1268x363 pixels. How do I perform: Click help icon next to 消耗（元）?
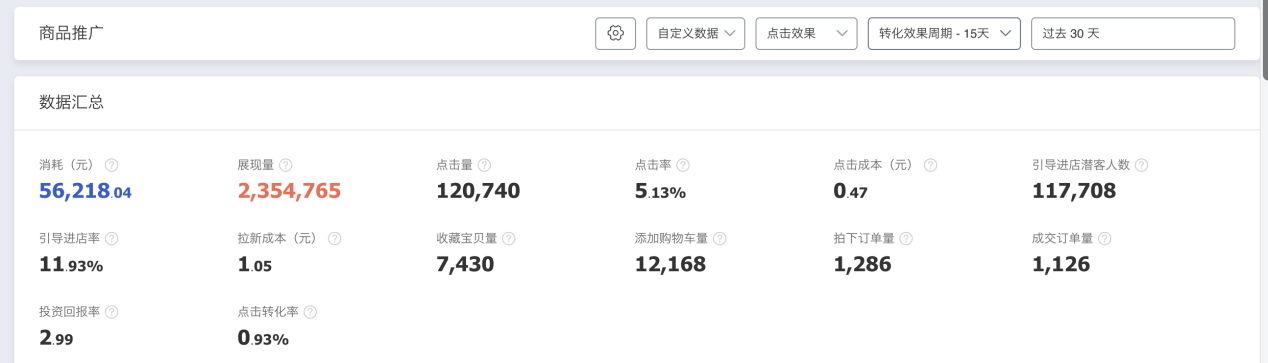coord(112,165)
